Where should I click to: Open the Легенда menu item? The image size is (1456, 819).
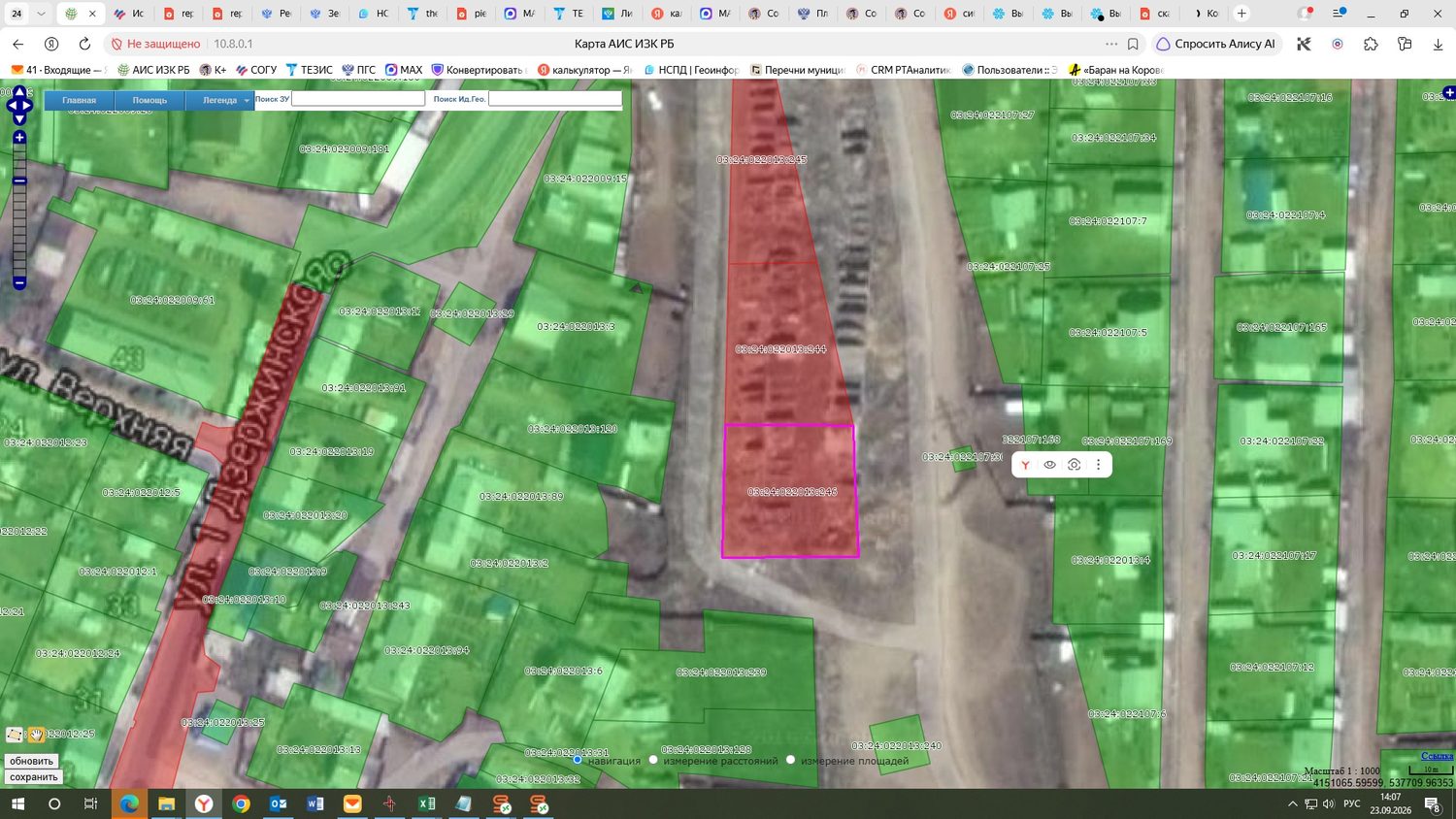pyautogui.click(x=219, y=100)
